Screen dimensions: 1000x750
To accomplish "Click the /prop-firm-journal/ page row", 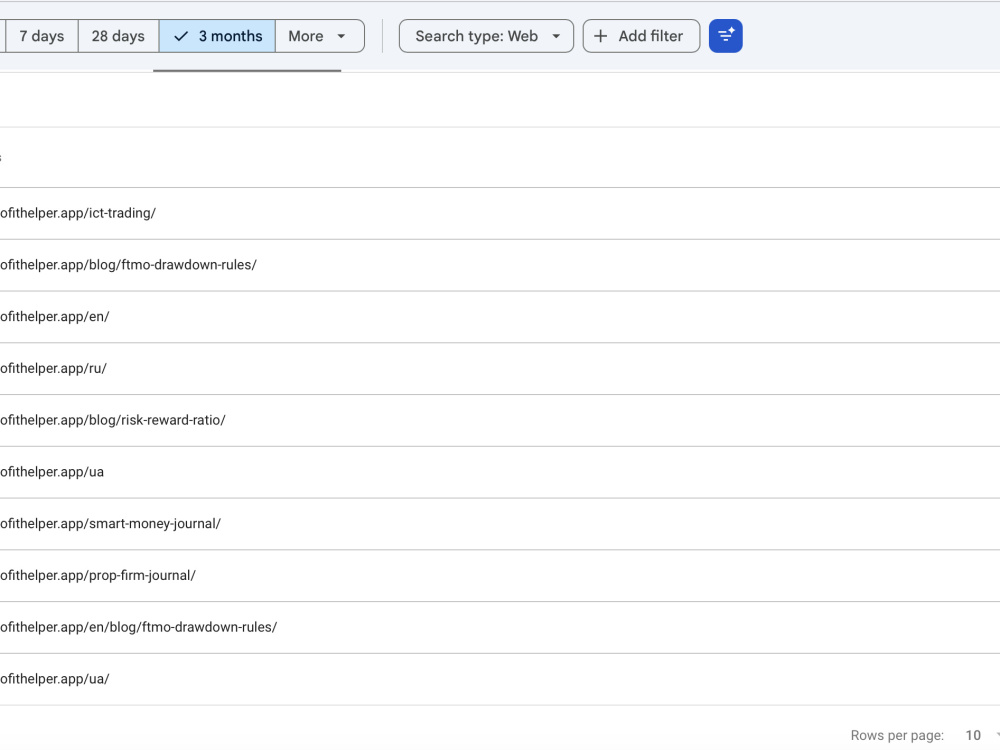I will (500, 575).
